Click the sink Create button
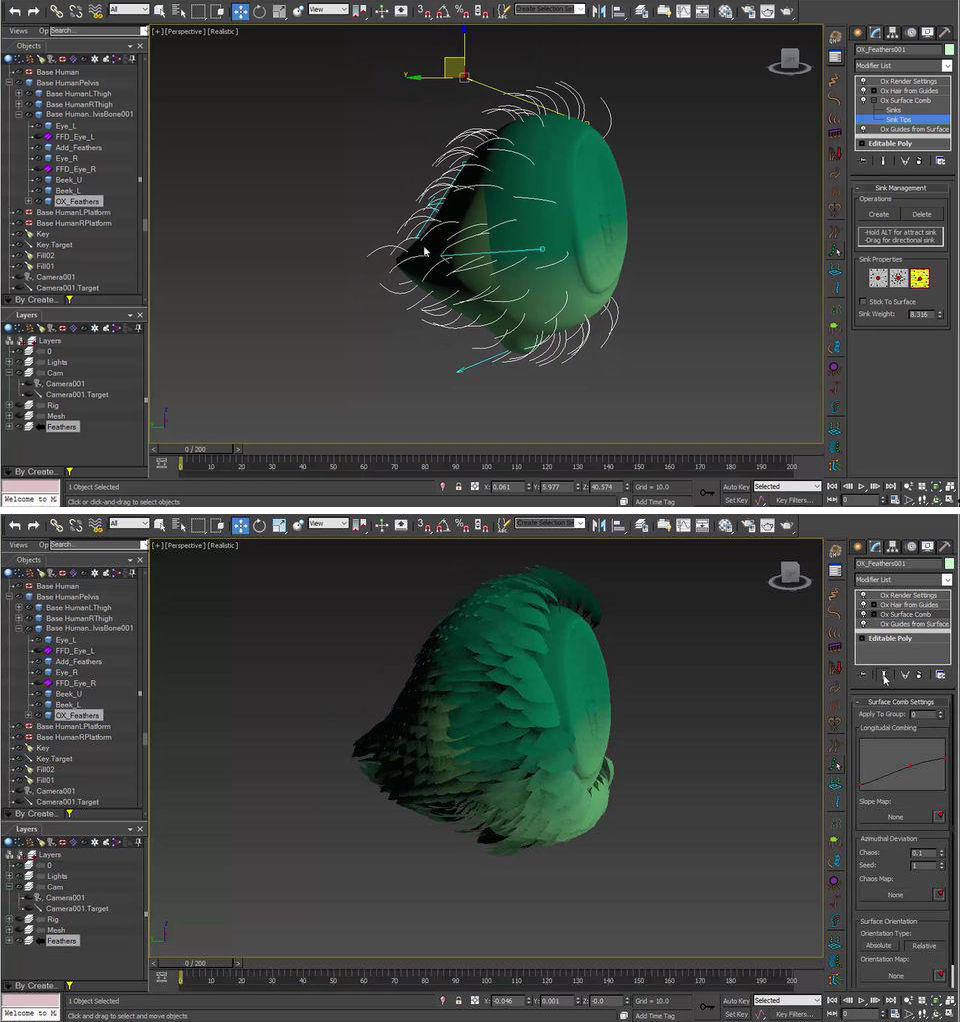Viewport: 960px width, 1022px height. 879,214
